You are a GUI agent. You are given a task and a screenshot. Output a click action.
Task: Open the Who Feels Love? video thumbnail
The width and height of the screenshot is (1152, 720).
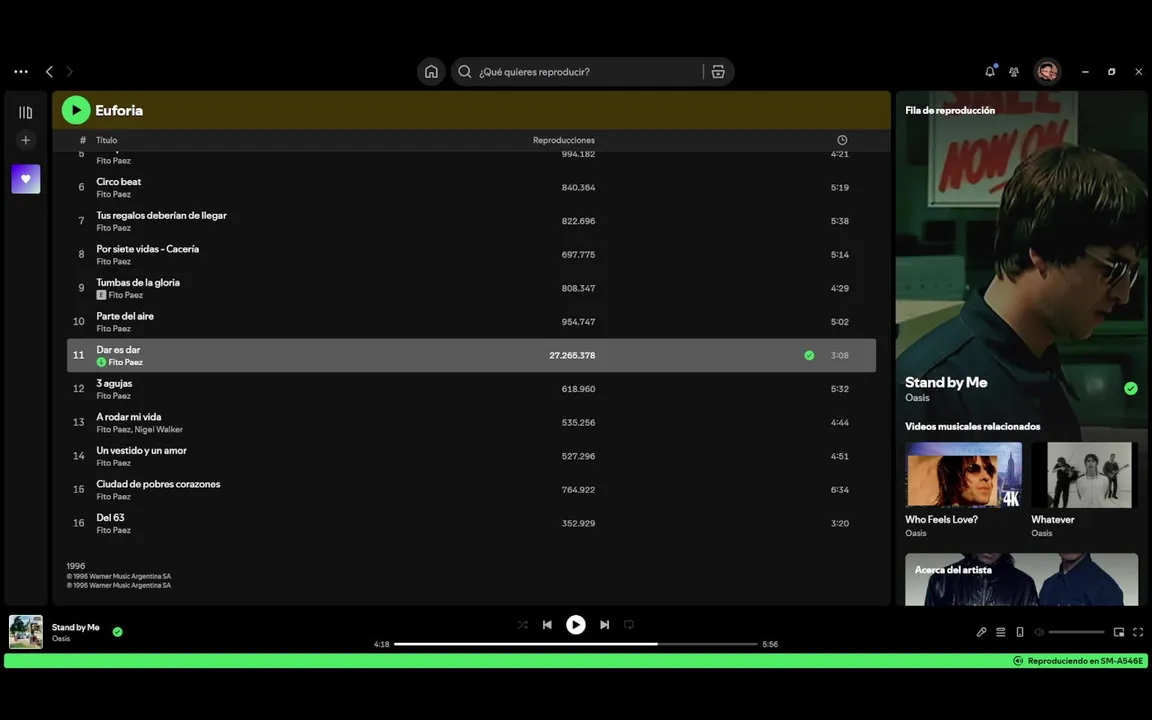963,475
